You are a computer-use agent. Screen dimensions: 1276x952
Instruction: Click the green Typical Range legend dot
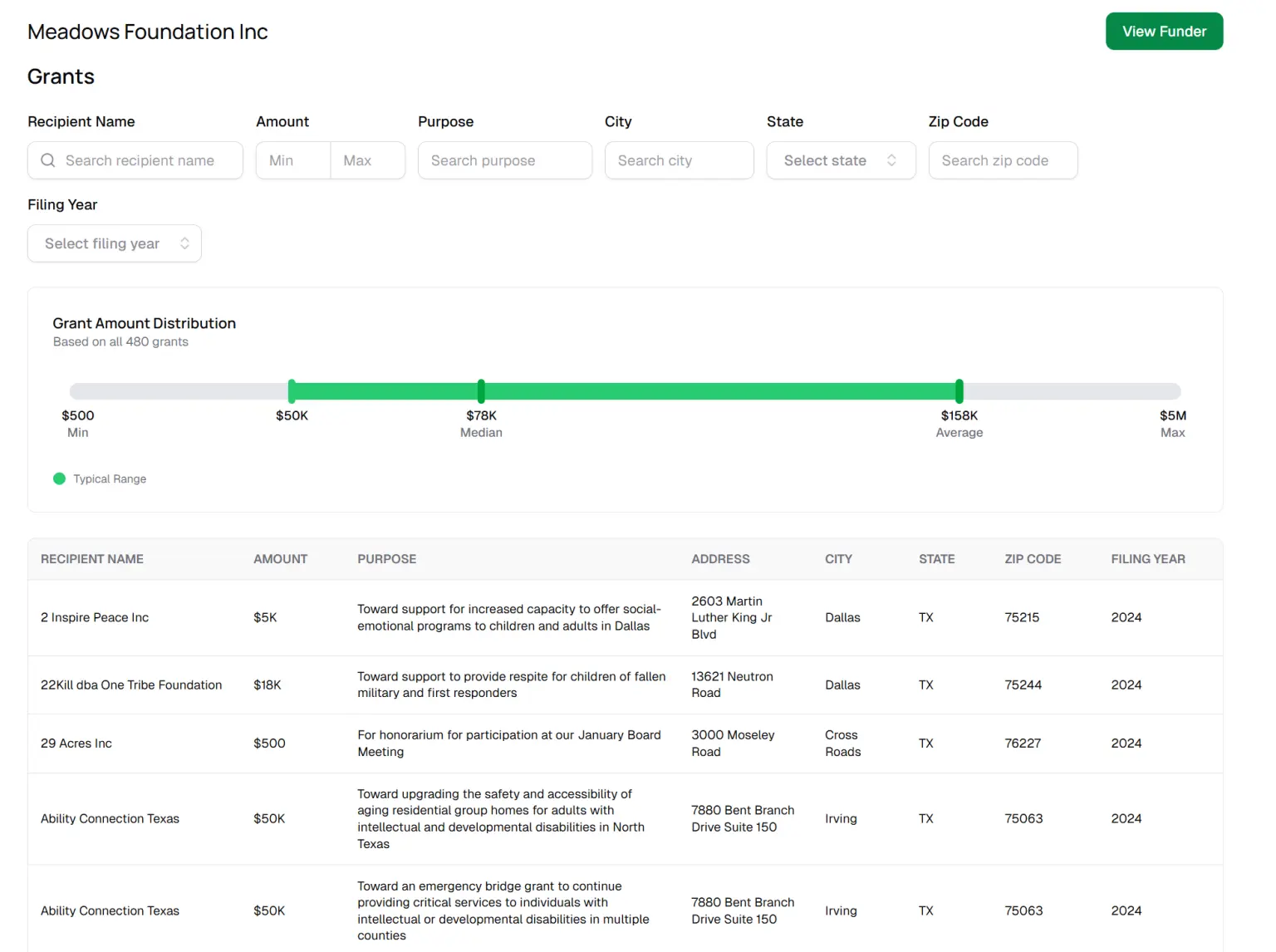coord(59,478)
